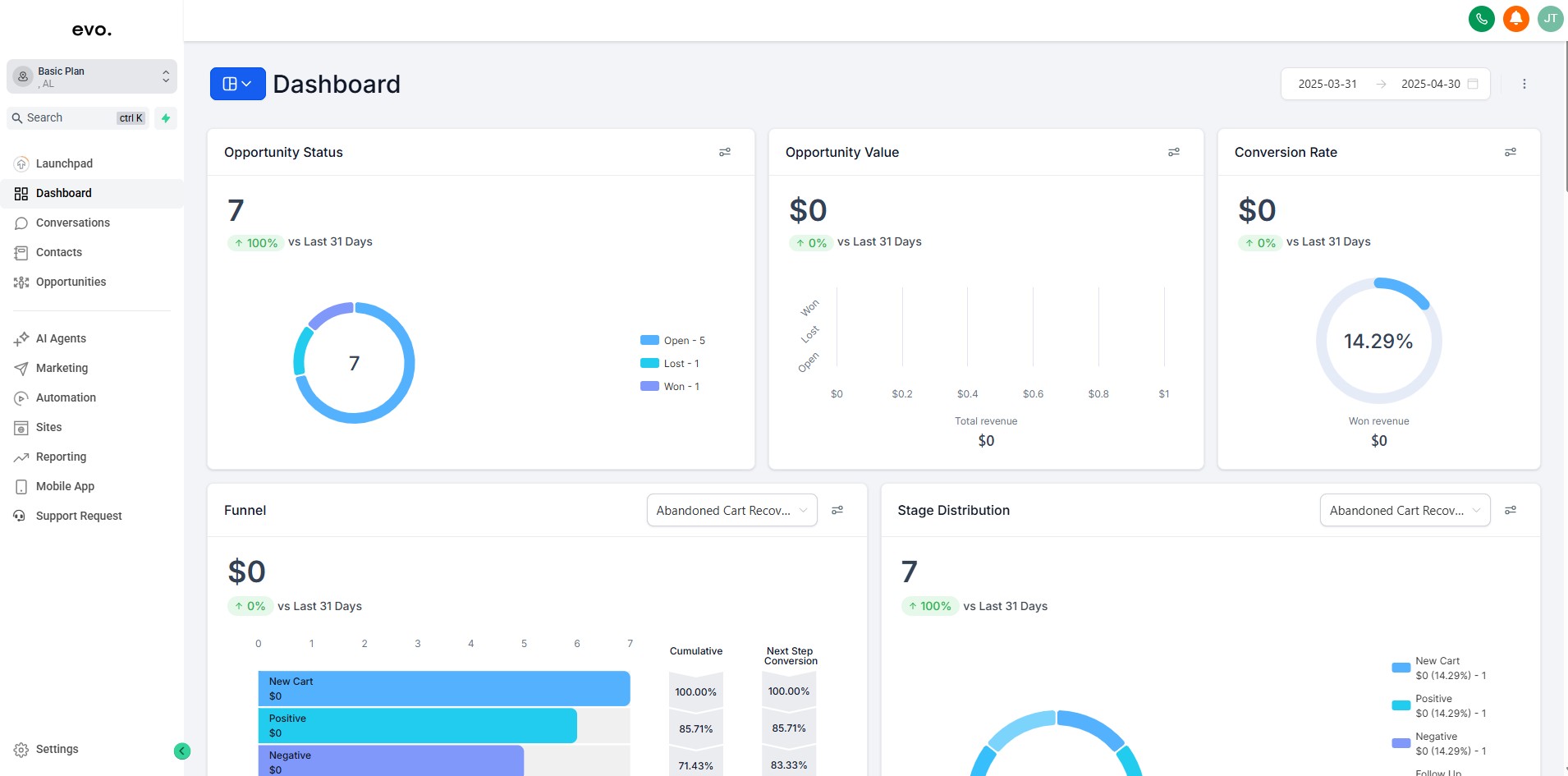
Task: Toggle Stage Distribution widget configuration
Action: tap(1511, 509)
